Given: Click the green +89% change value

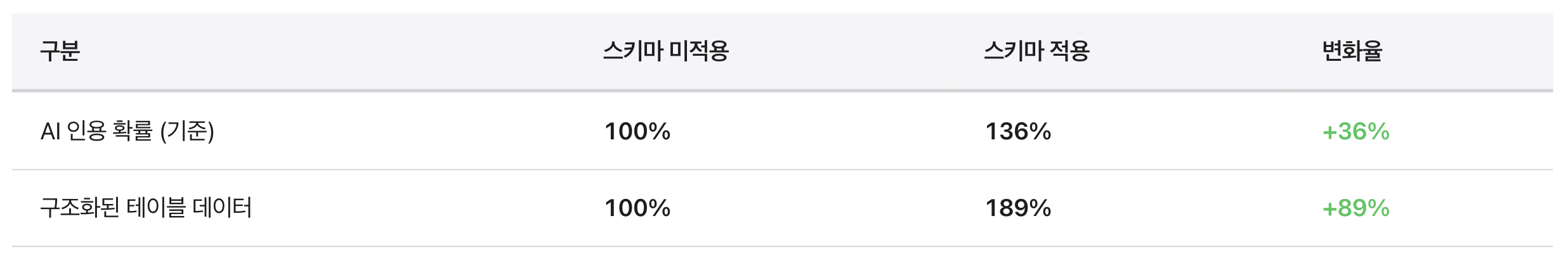Looking at the screenshot, I should 1356,208.
